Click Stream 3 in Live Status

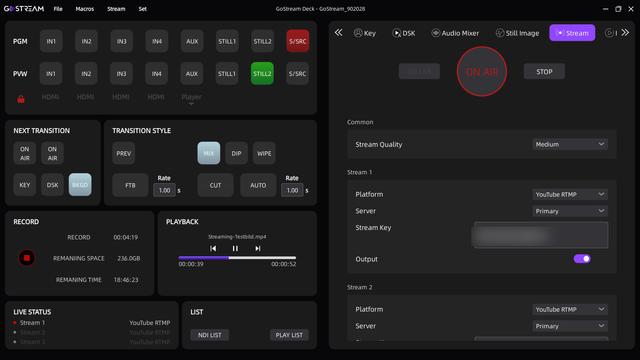click(32, 342)
